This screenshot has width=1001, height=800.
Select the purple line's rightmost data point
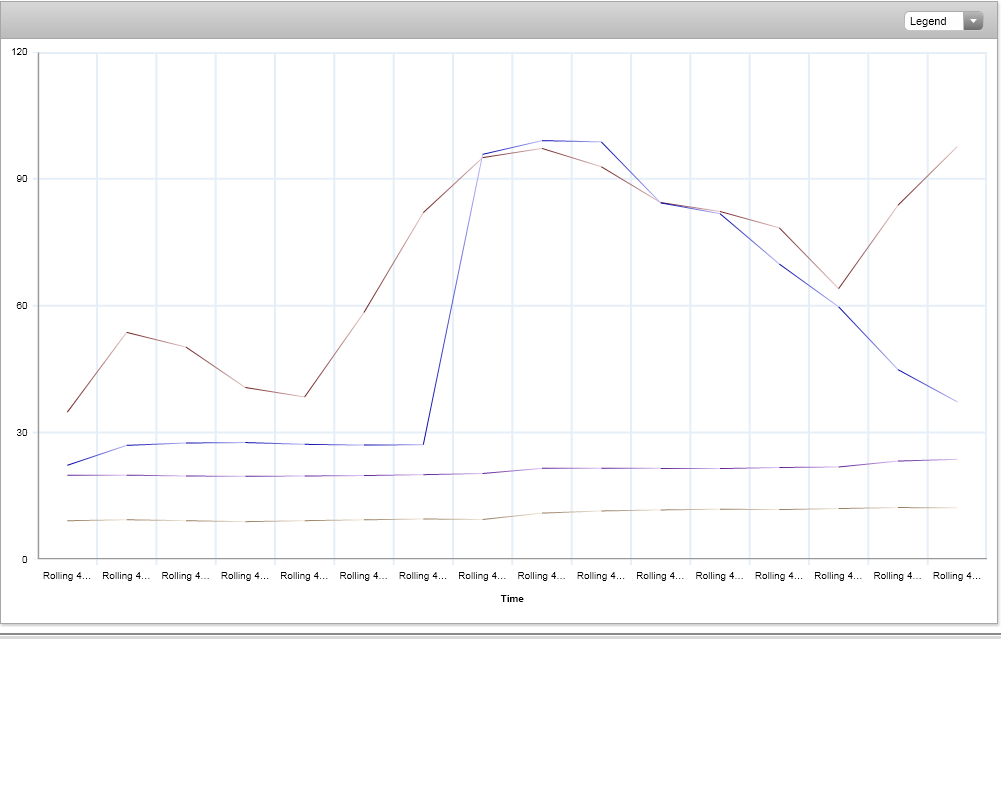957,459
